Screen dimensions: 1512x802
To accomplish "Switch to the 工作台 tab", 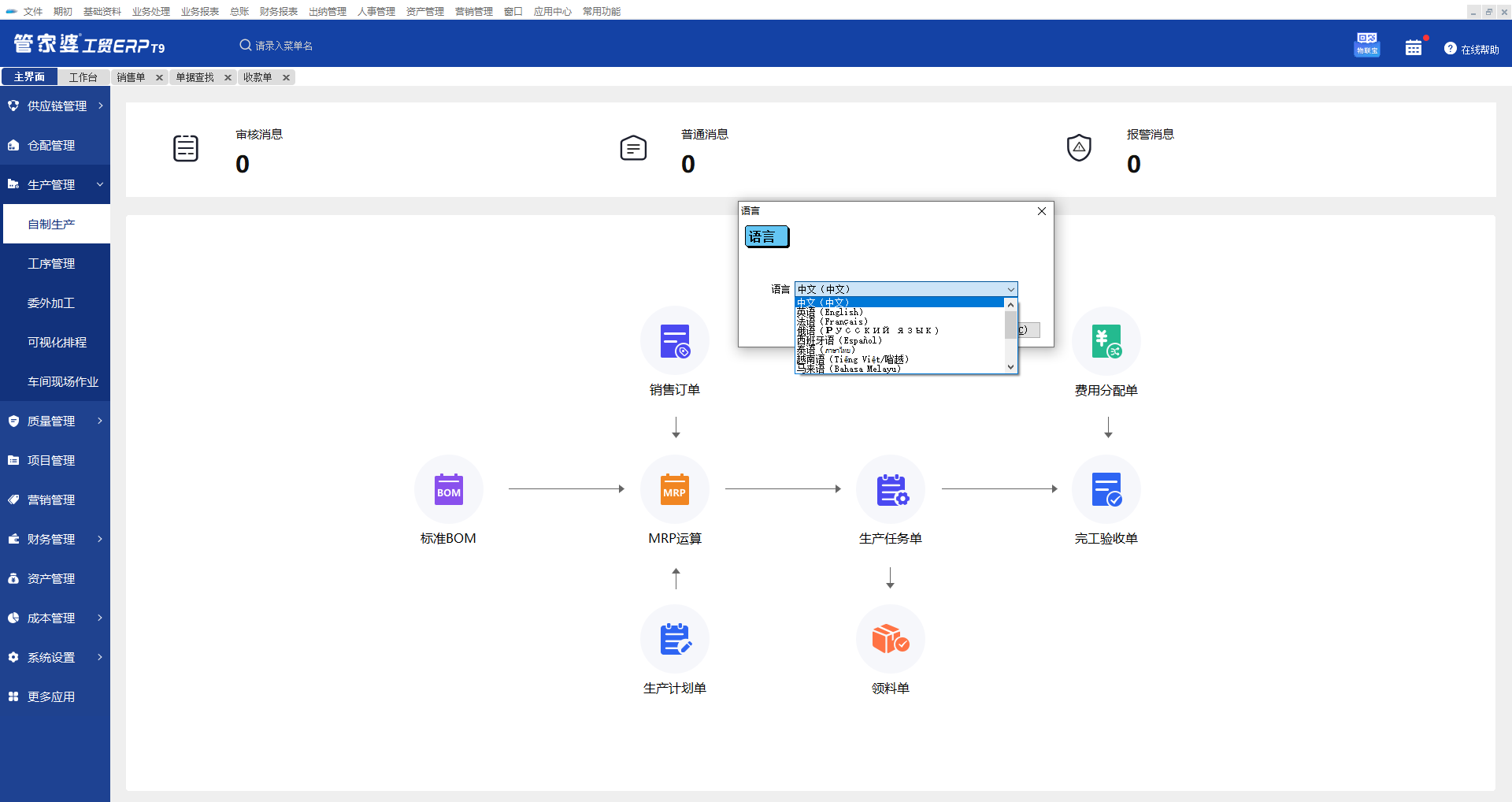I will [83, 76].
